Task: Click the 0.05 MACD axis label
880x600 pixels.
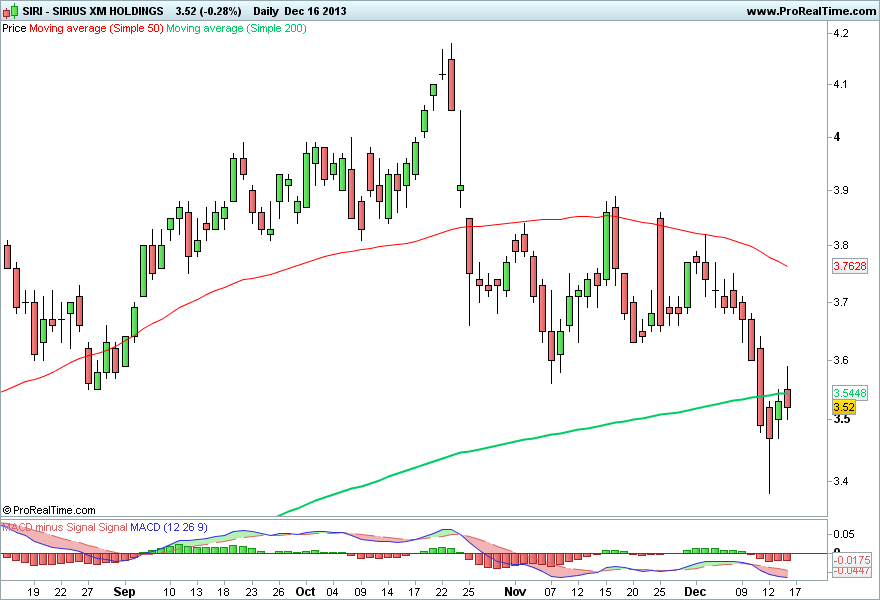Action: point(844,534)
